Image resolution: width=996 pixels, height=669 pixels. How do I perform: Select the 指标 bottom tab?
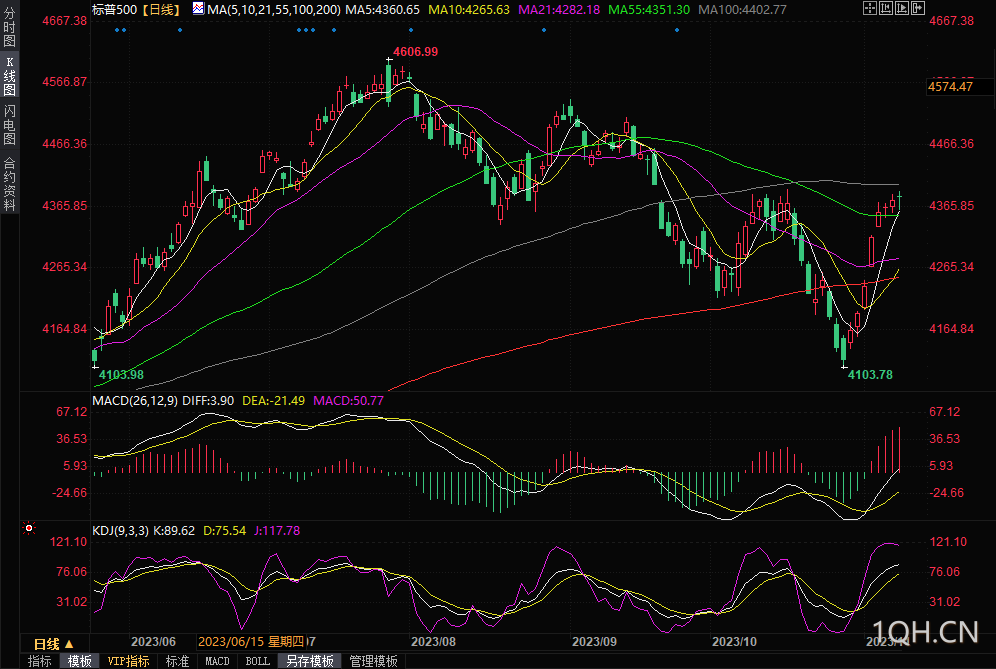(40, 661)
